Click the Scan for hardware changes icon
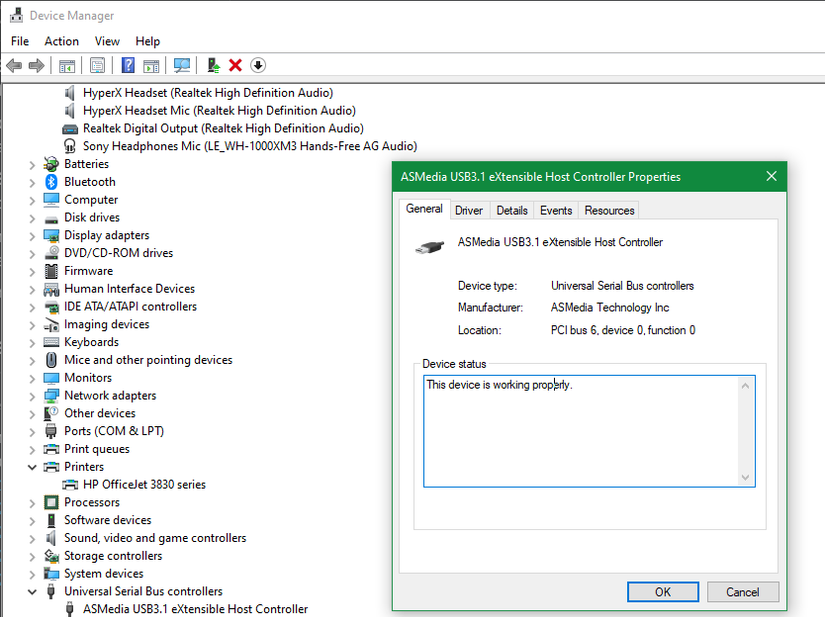Screen dimensions: 825x617 click(182, 65)
